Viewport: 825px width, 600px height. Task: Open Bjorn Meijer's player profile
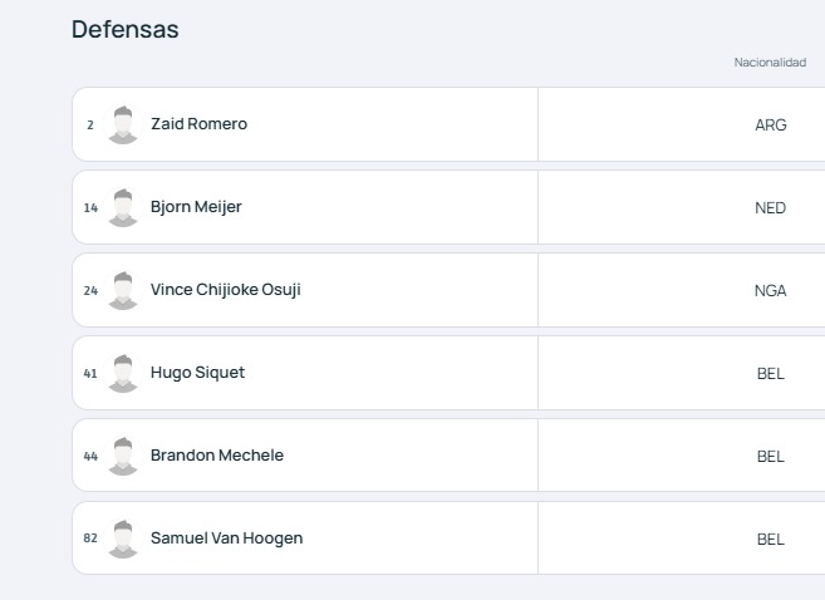click(x=196, y=207)
